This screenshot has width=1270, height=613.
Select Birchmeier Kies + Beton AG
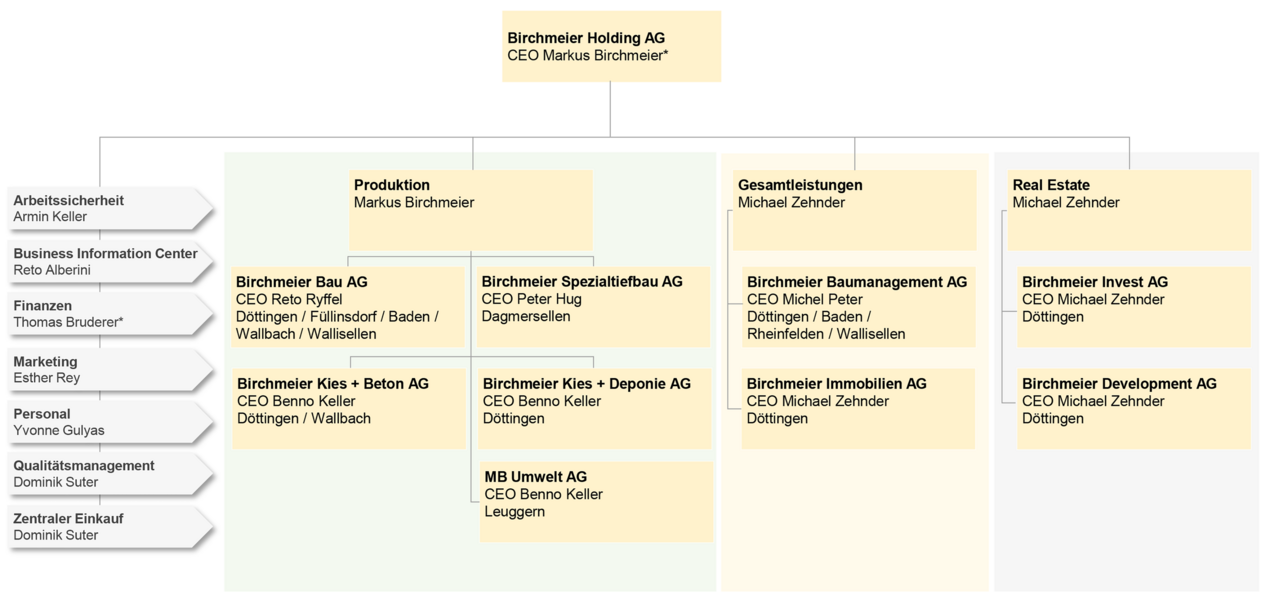[x=348, y=408]
